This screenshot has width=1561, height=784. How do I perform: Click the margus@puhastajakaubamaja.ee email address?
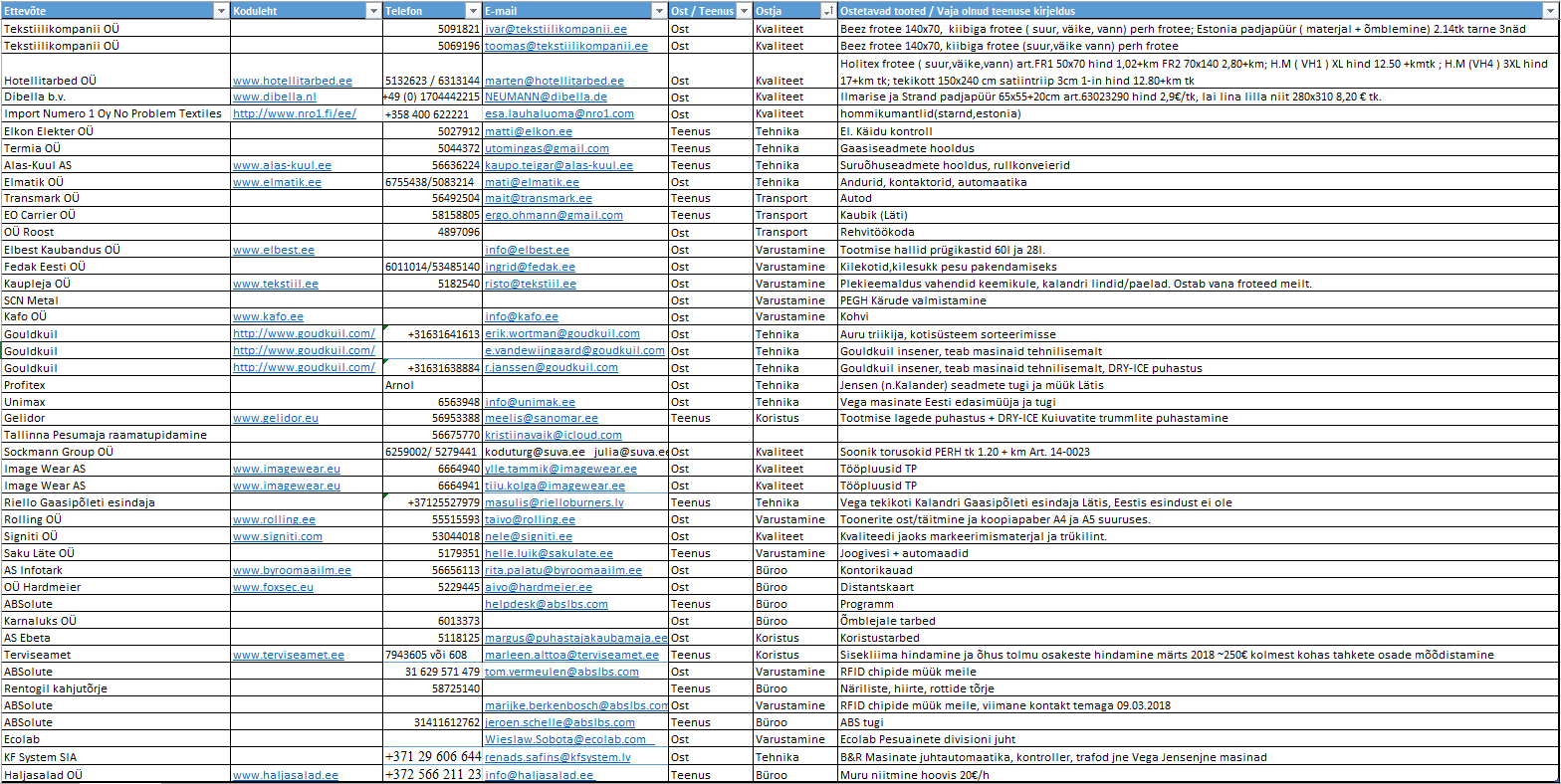576,638
